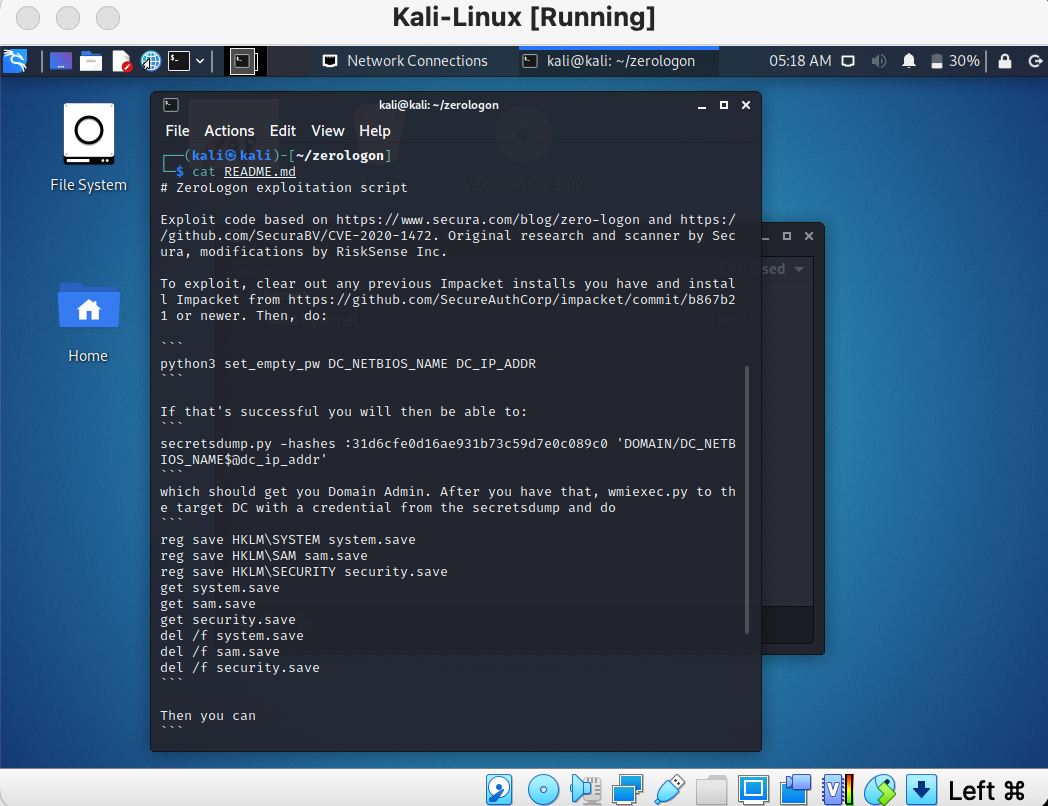
Task: Open the notifications bell icon
Action: coord(908,61)
